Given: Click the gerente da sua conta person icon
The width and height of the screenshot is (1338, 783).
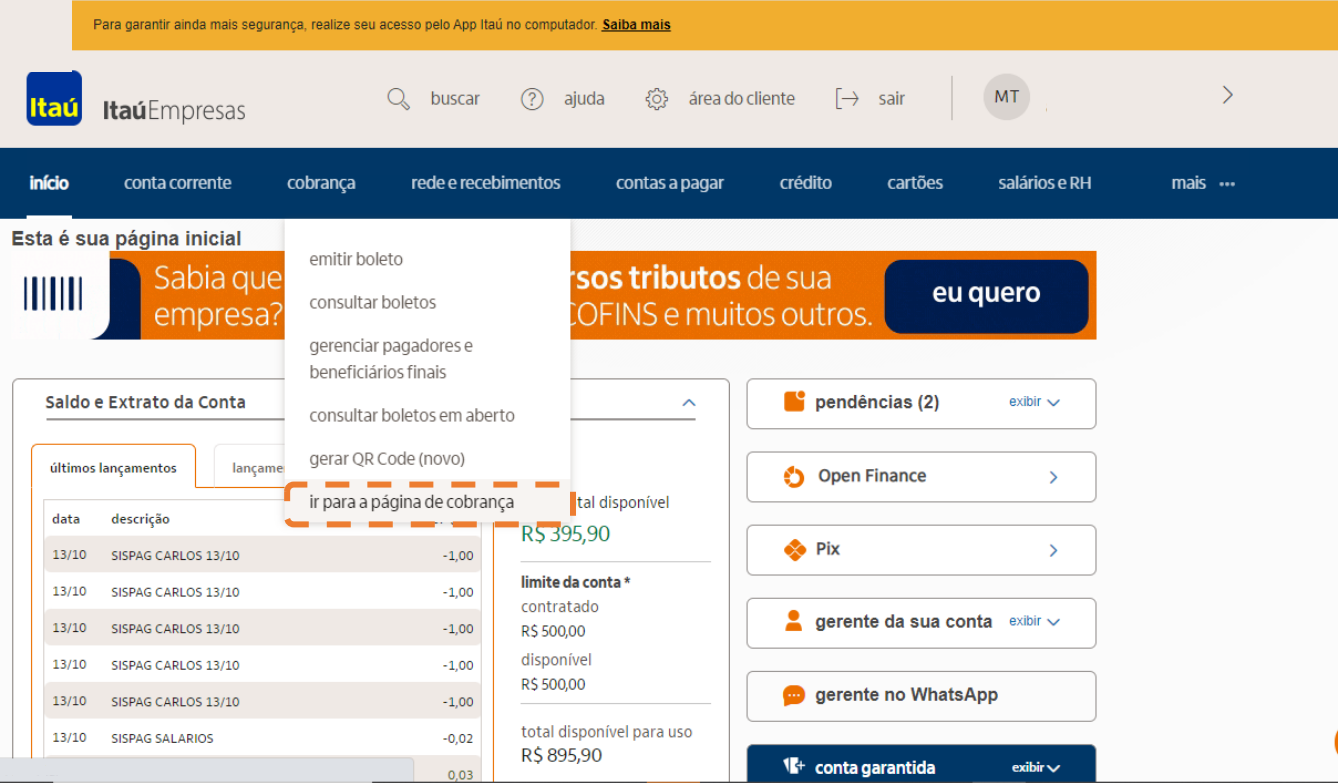Looking at the screenshot, I should click(x=794, y=621).
